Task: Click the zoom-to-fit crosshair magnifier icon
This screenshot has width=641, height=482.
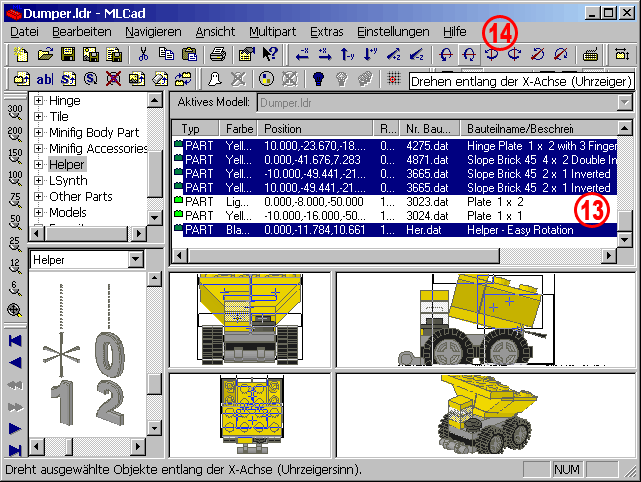Action: pos(15,310)
